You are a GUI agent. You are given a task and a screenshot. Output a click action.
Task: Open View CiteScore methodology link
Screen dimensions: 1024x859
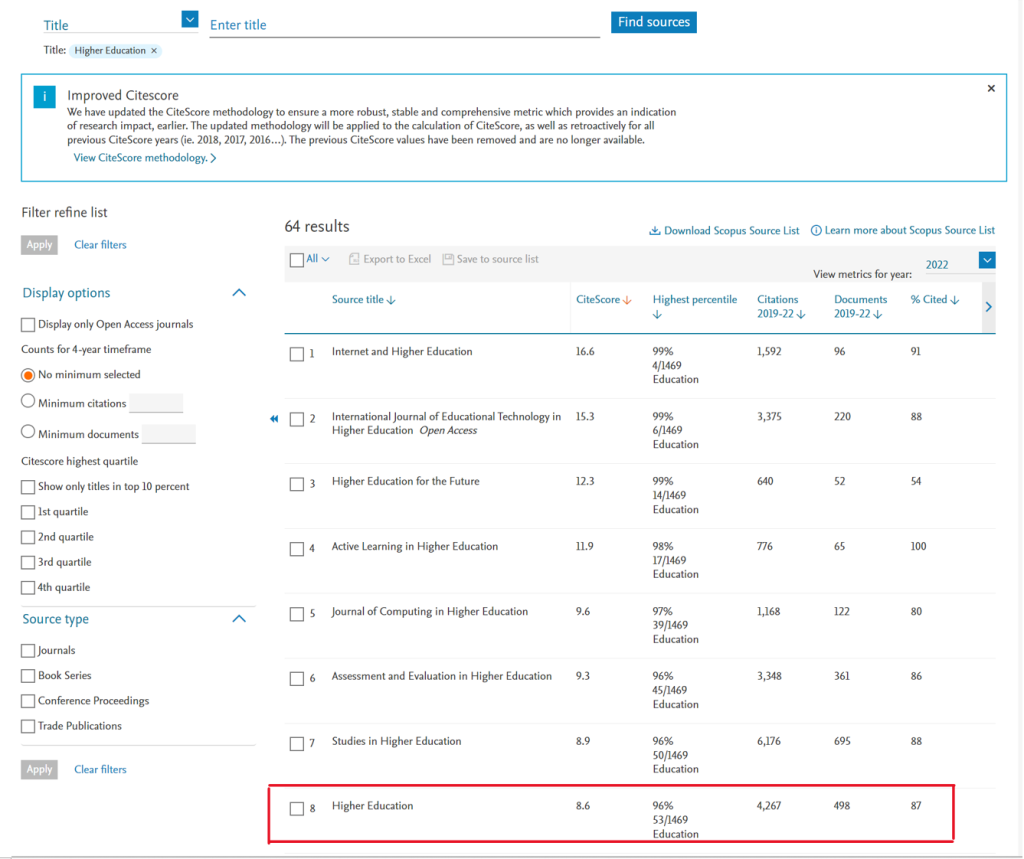144,157
